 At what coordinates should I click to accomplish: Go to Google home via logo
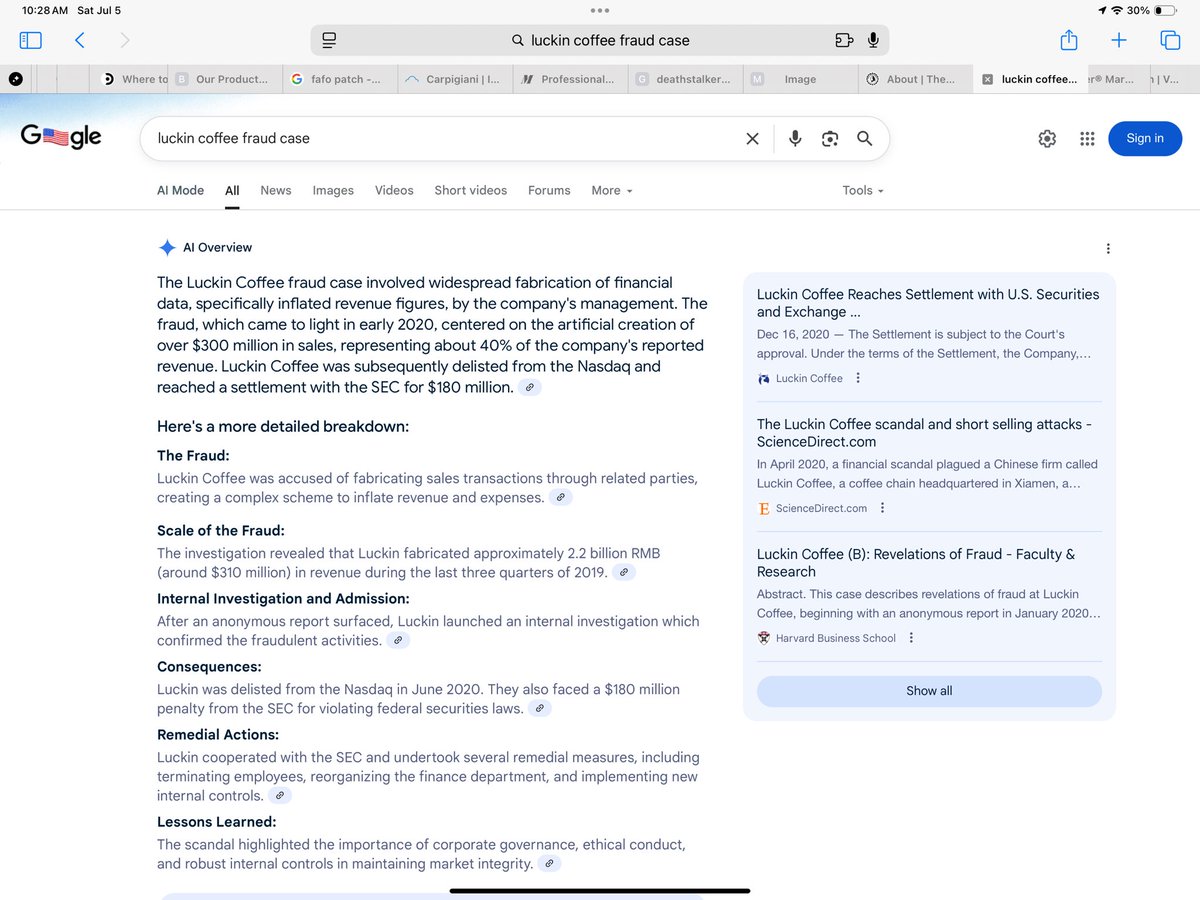tap(61, 138)
